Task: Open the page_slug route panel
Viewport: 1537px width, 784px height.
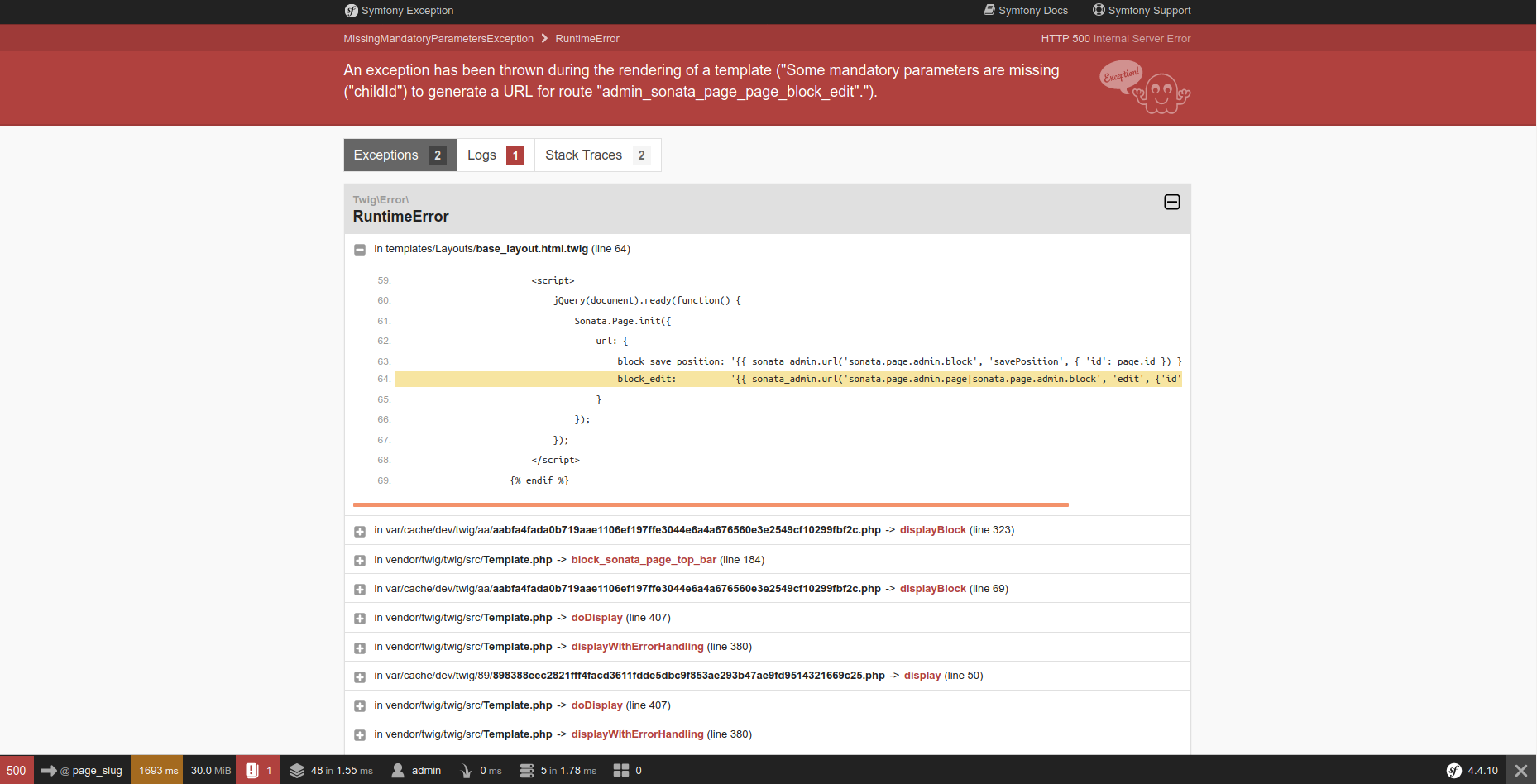Action: [82, 770]
